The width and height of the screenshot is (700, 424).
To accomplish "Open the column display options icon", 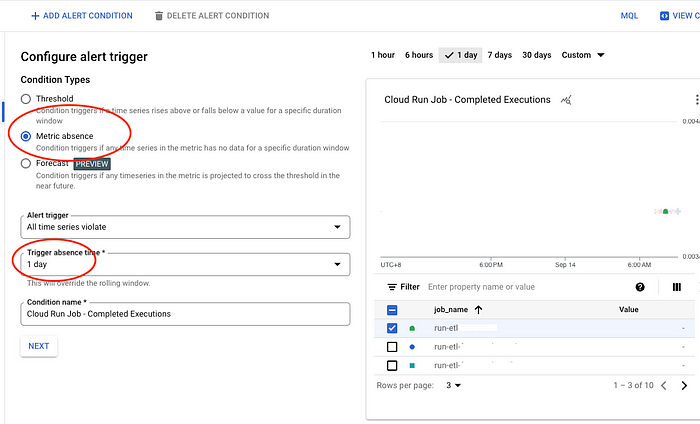I will coord(677,287).
